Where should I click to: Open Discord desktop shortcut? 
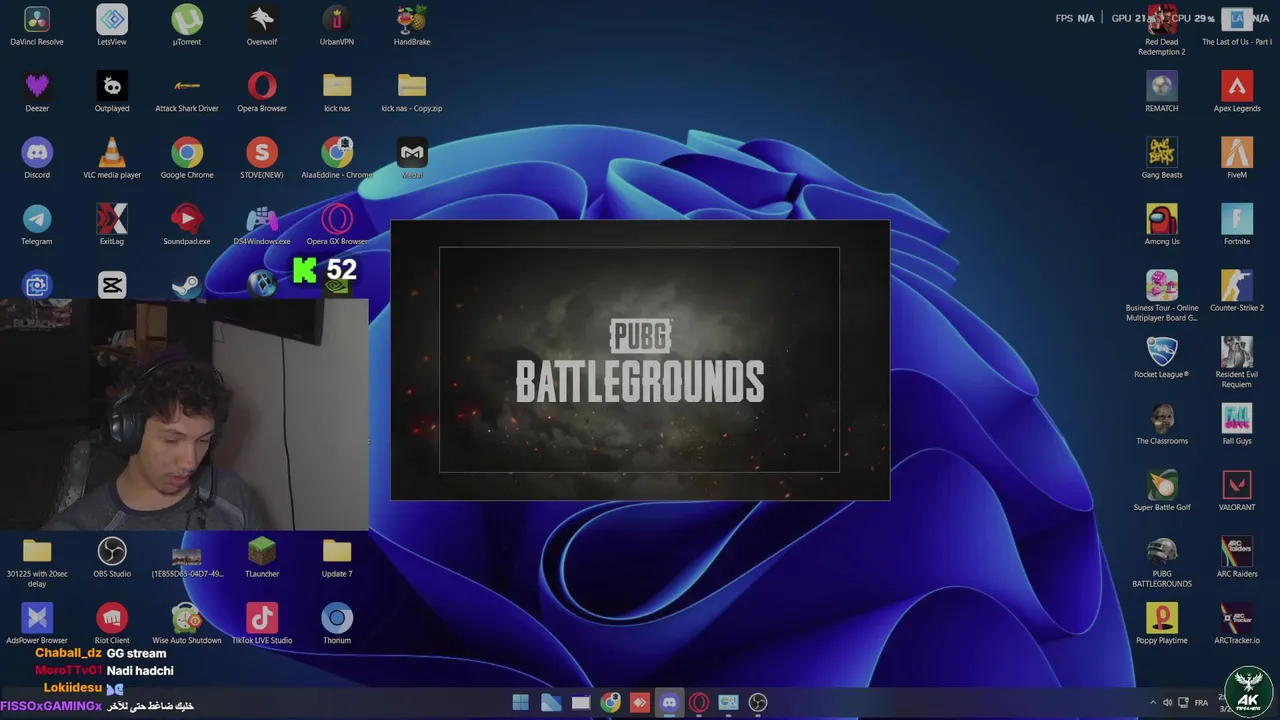(x=37, y=159)
